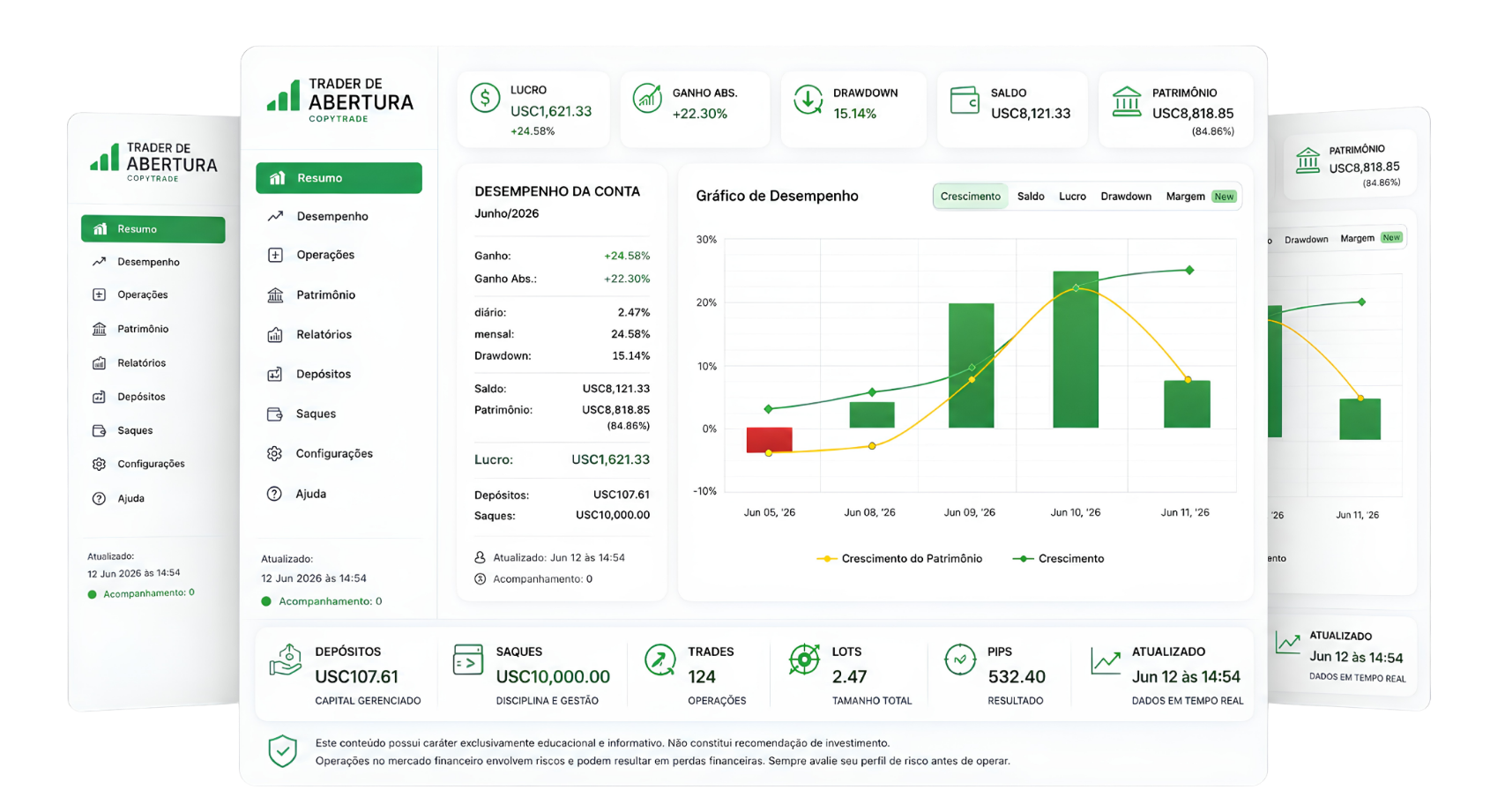Click the Lucro dollar-sign icon

click(485, 98)
